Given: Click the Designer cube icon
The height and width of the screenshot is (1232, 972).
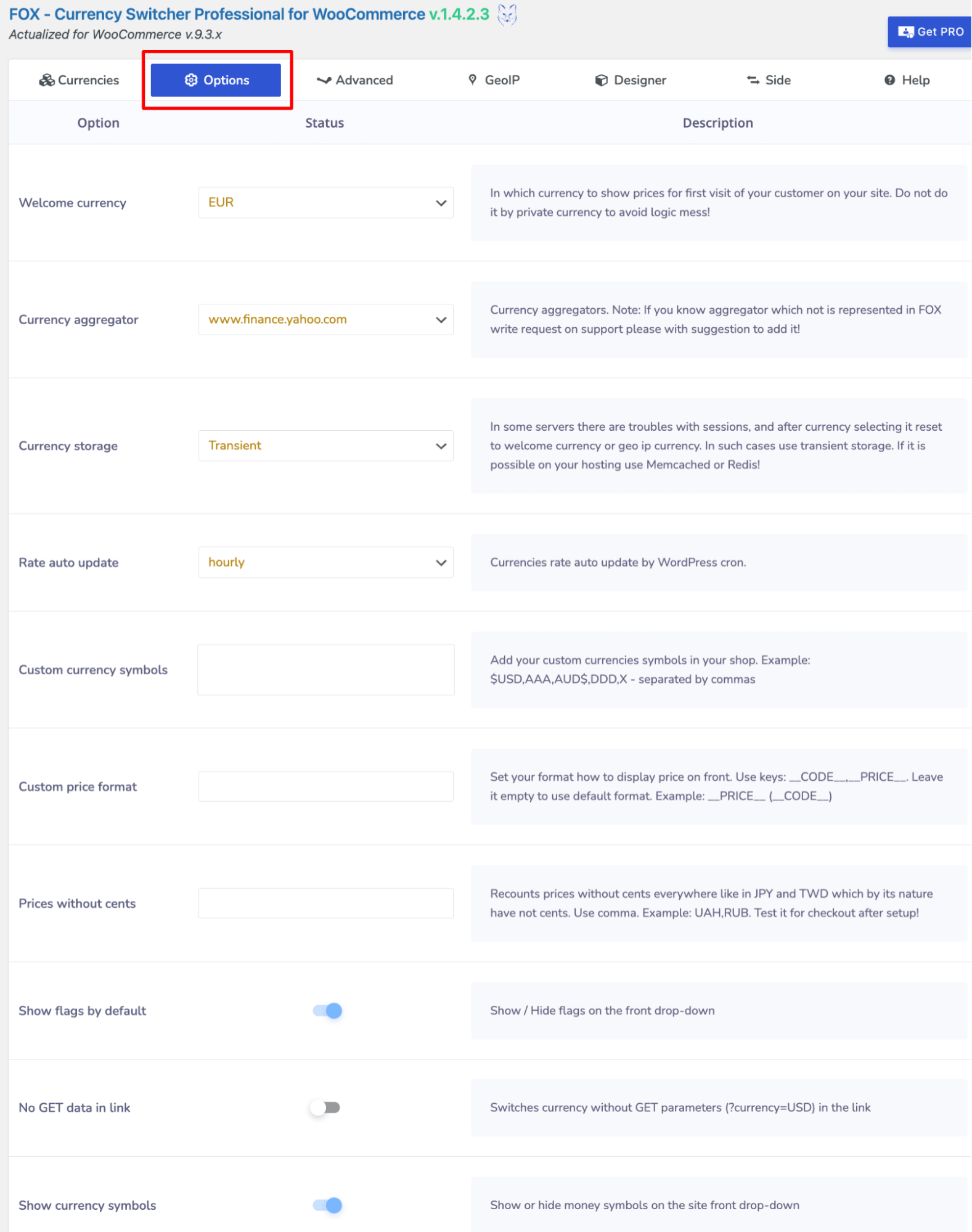Looking at the screenshot, I should click(601, 80).
